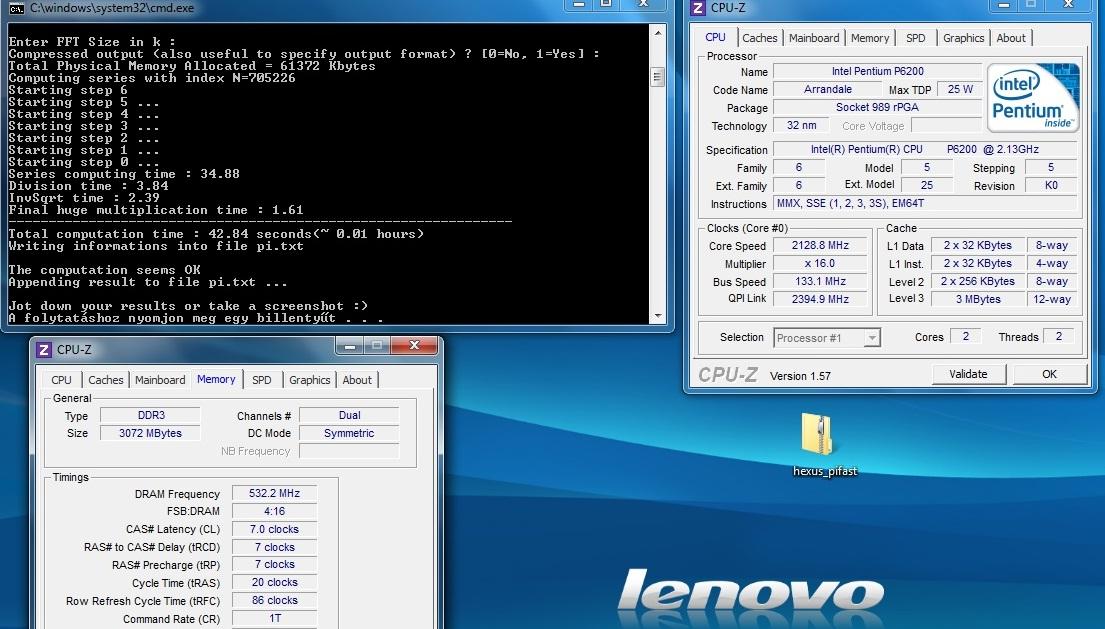Click the Intel Pentium inside logo
The height and width of the screenshot is (629, 1105).
click(1033, 97)
